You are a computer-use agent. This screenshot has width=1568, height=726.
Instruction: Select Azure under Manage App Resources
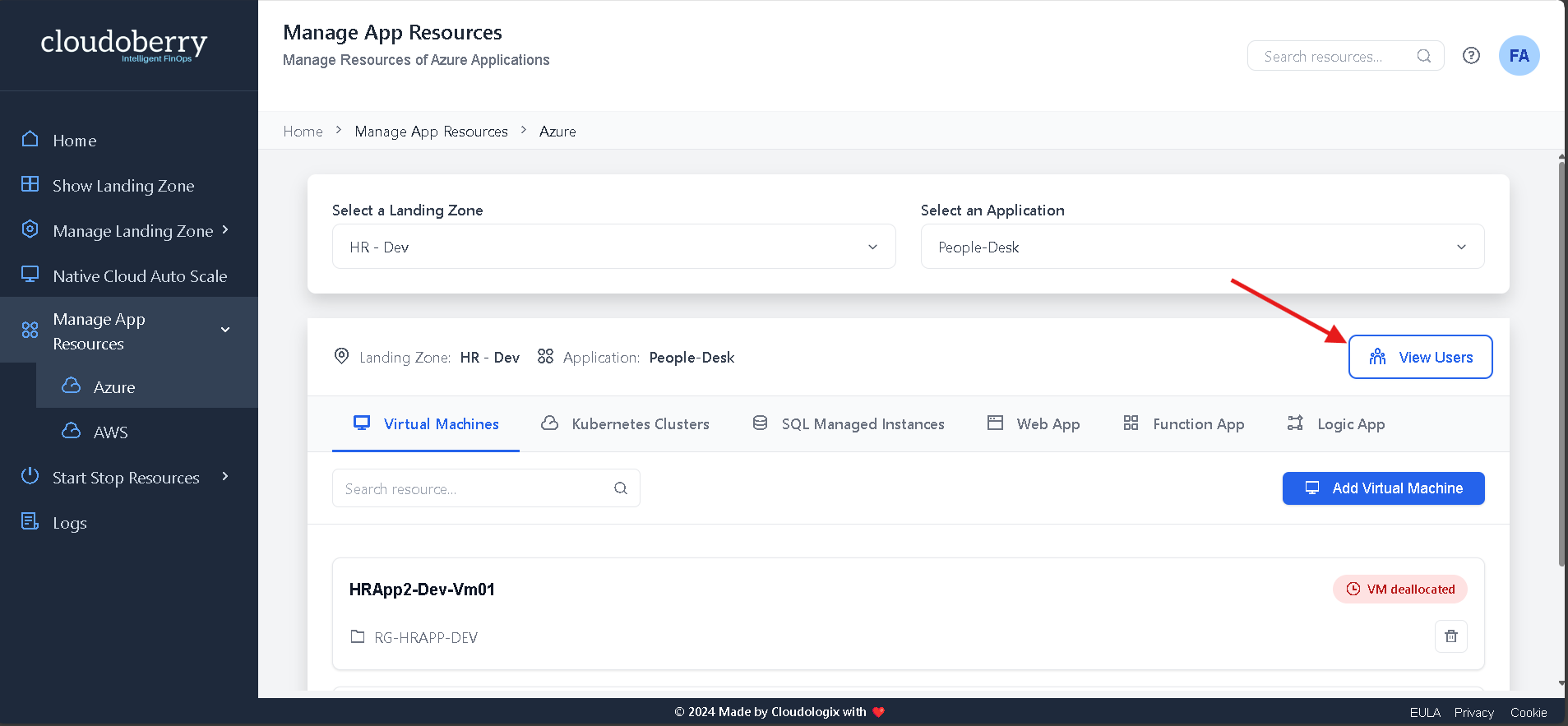tap(147, 386)
